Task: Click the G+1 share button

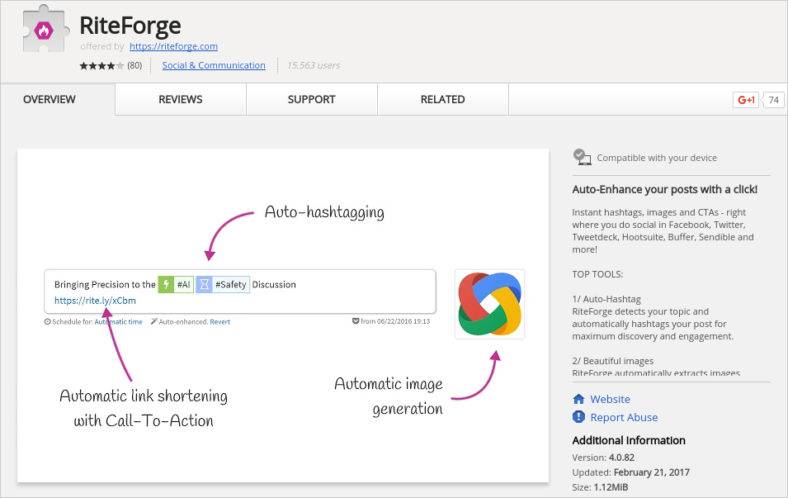Action: 746,100
